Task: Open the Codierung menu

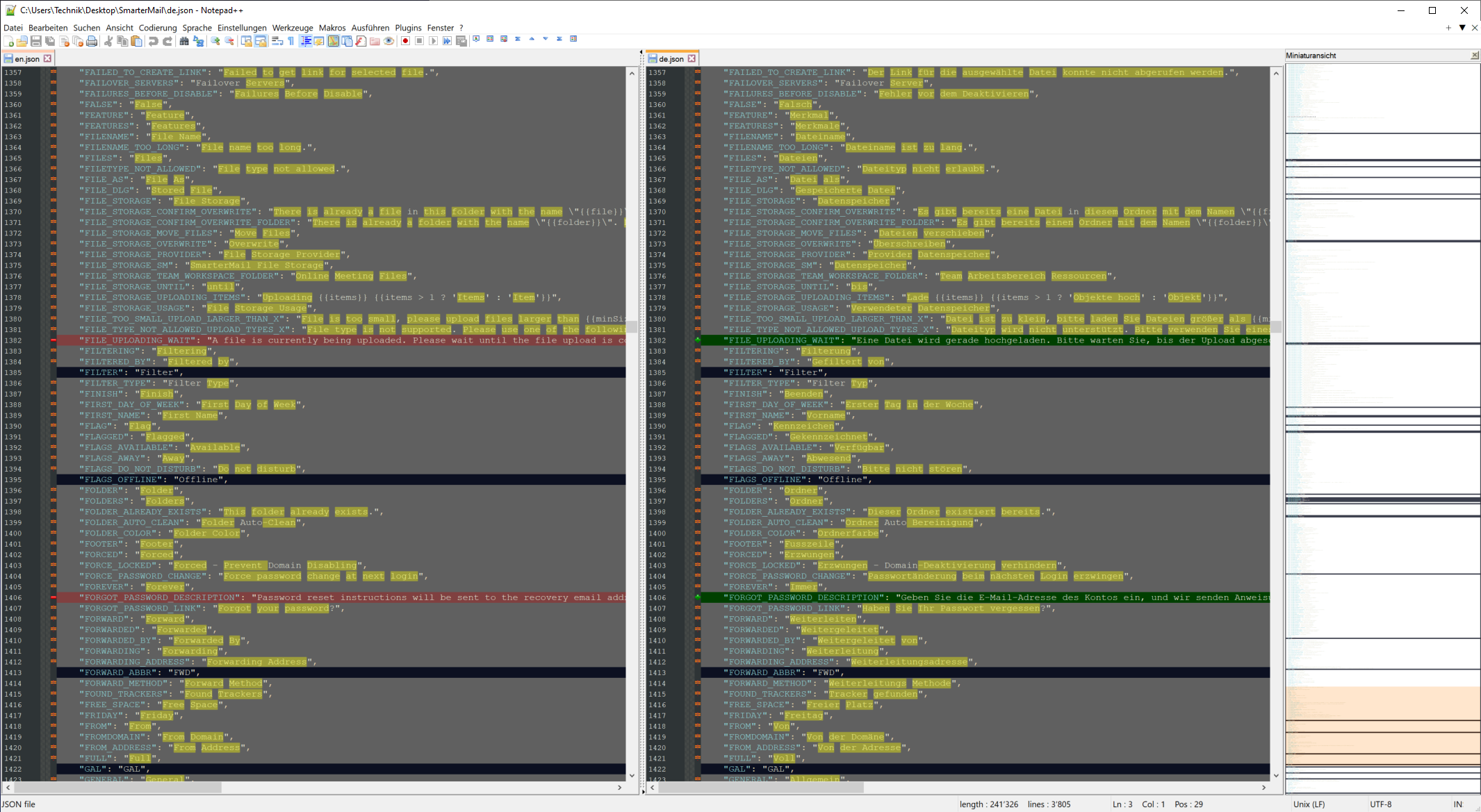Action: click(158, 28)
